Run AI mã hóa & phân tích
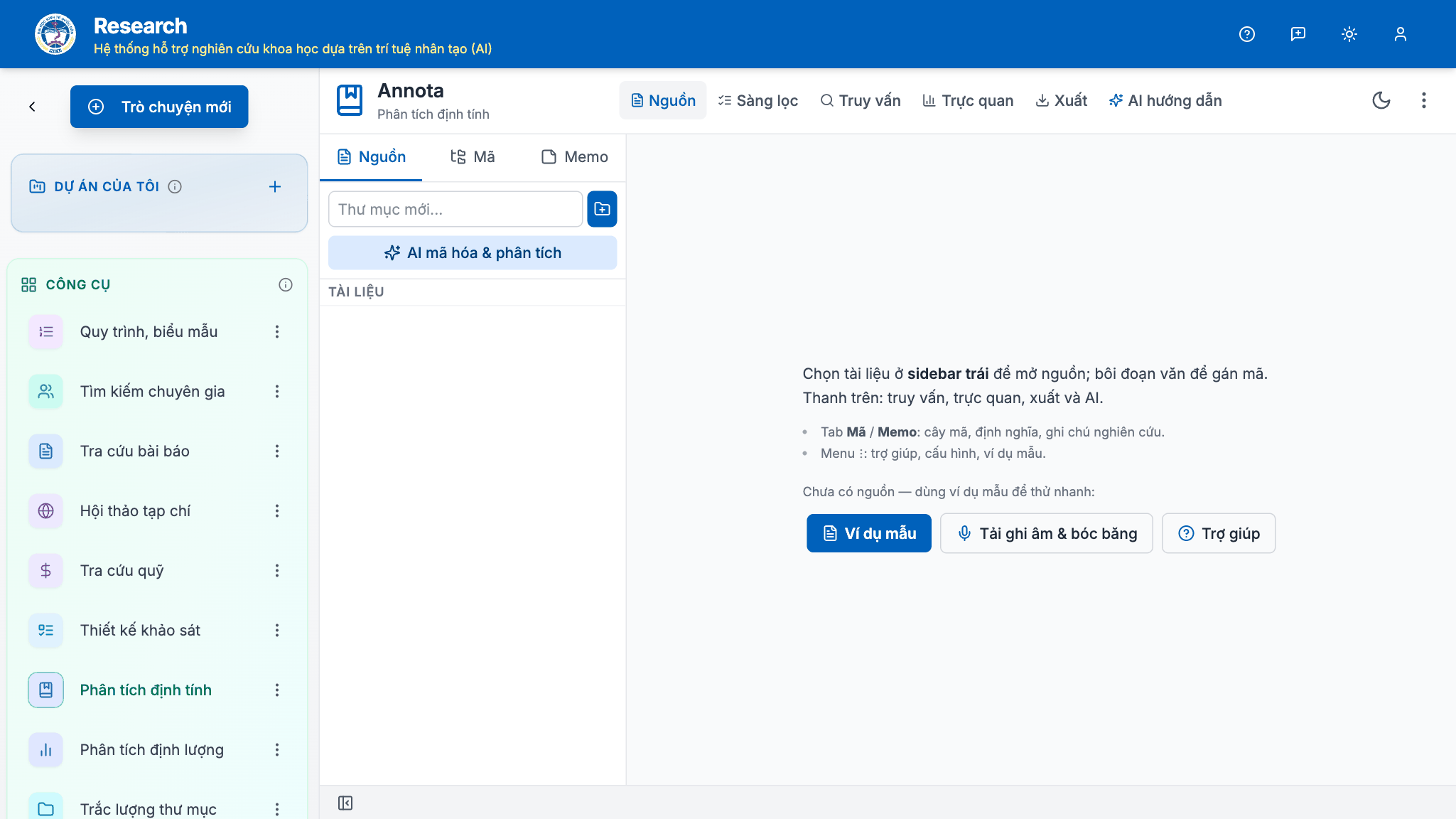Viewport: 1456px width, 819px height. 473,252
